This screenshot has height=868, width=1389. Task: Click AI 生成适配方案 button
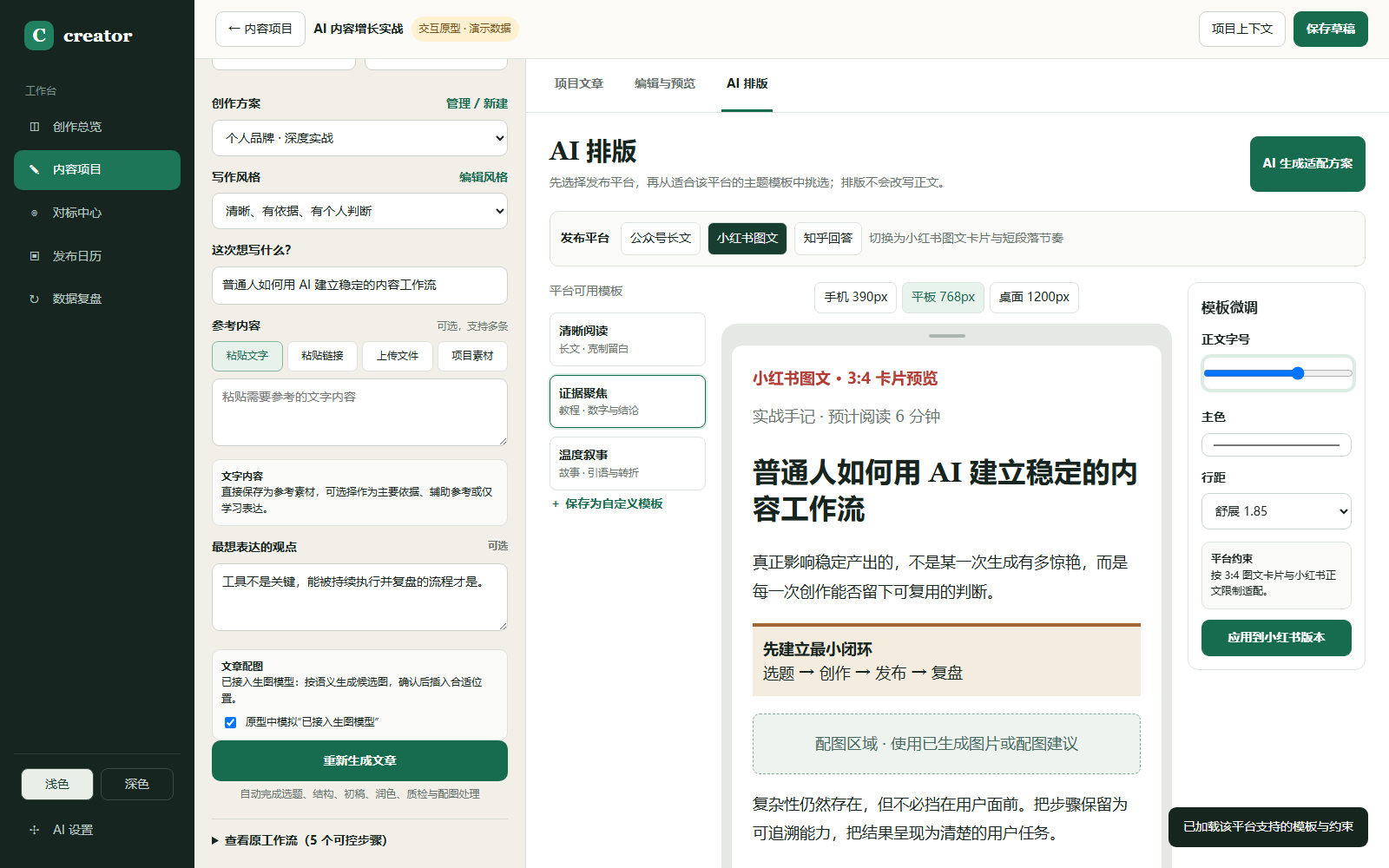coord(1307,163)
